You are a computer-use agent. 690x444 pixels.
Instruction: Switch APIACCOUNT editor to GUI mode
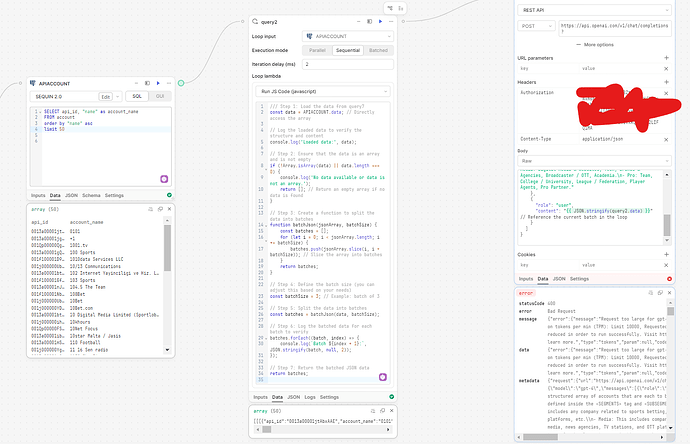point(160,96)
